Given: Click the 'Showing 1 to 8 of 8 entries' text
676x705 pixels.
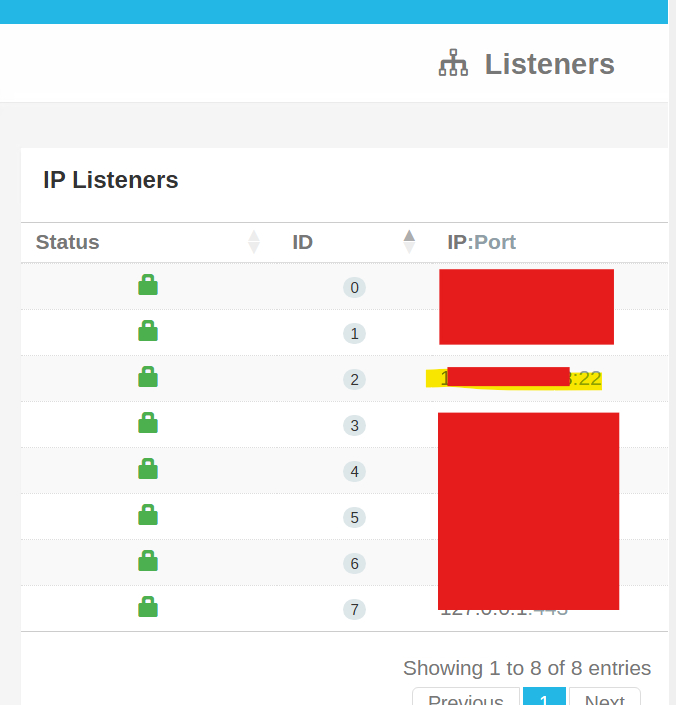Looking at the screenshot, I should coord(527,668).
